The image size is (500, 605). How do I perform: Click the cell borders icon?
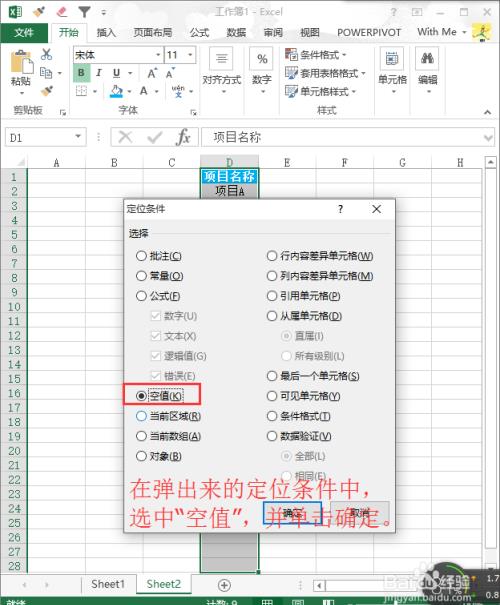click(81, 91)
